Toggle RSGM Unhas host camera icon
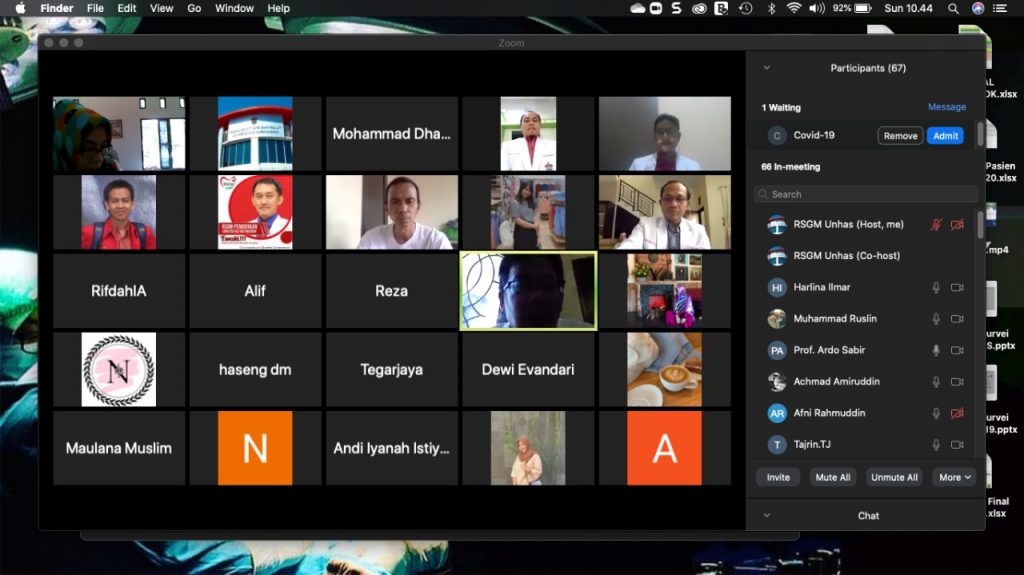The height and width of the screenshot is (575, 1024). 957,225
